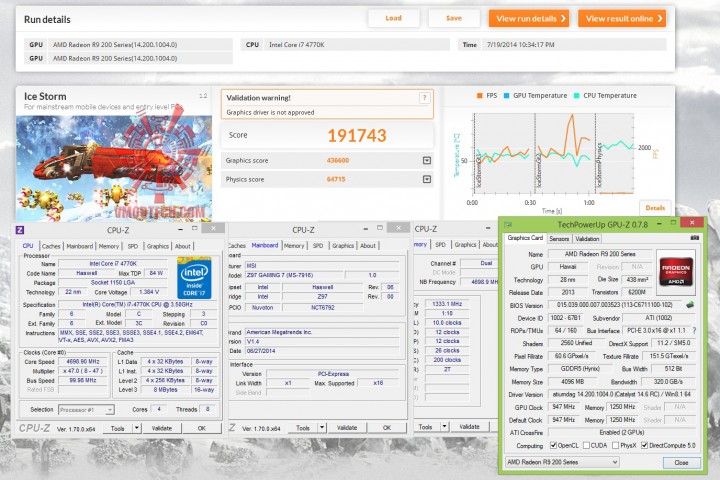
Task: Open the graph Details button
Action: 655,208
